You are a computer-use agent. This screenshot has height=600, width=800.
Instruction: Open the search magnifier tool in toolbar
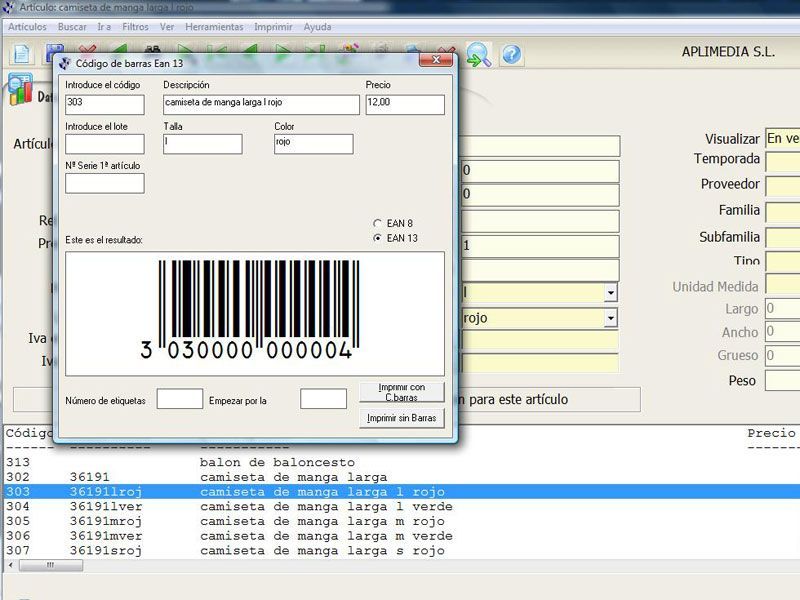479,55
